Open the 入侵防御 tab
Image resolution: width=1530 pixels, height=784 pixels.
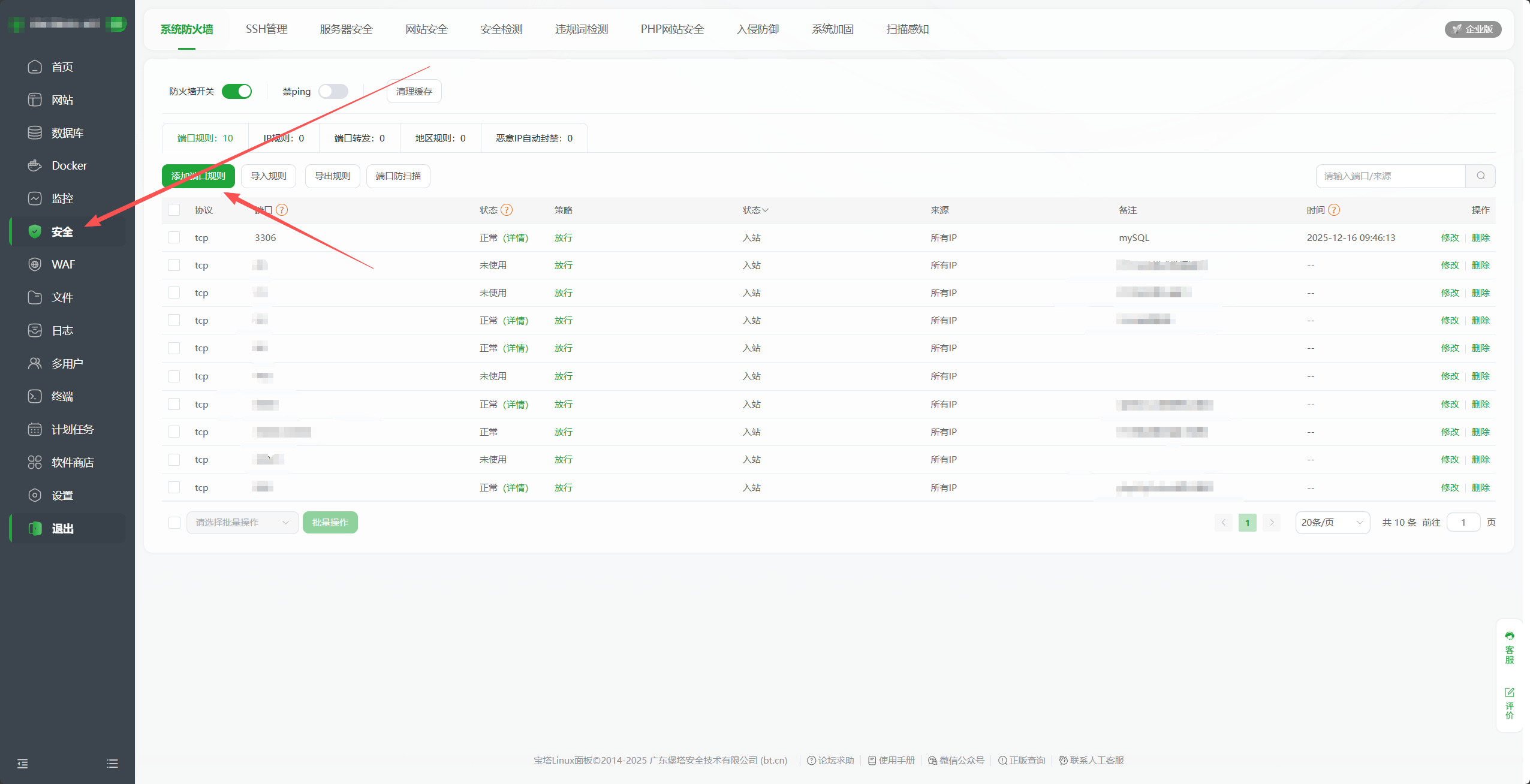(757, 29)
